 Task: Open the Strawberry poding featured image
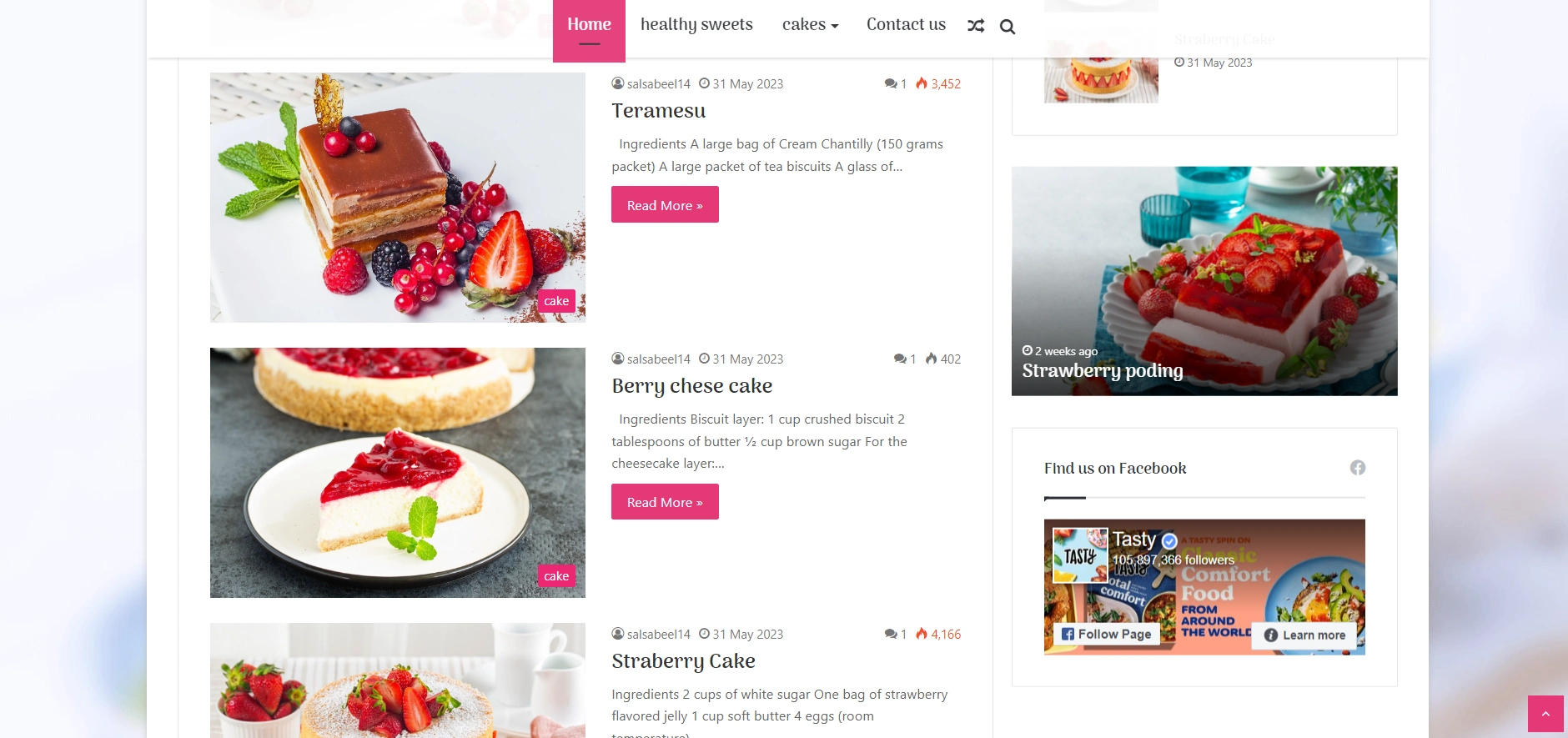(x=1204, y=281)
